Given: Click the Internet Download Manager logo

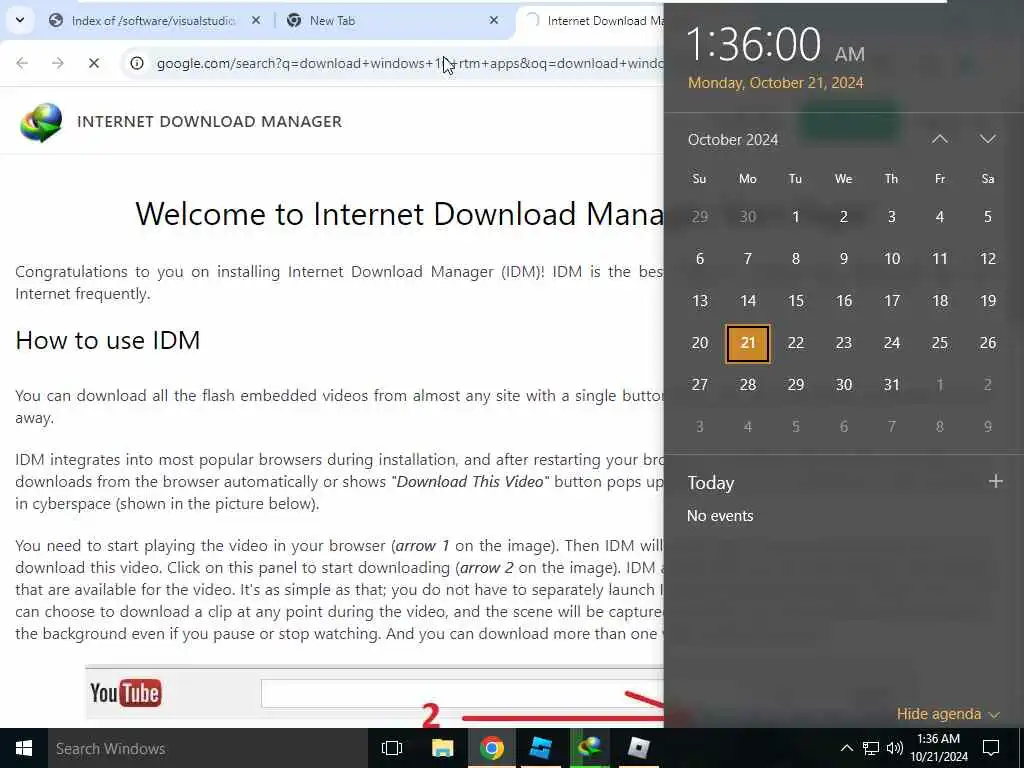Looking at the screenshot, I should (41, 122).
